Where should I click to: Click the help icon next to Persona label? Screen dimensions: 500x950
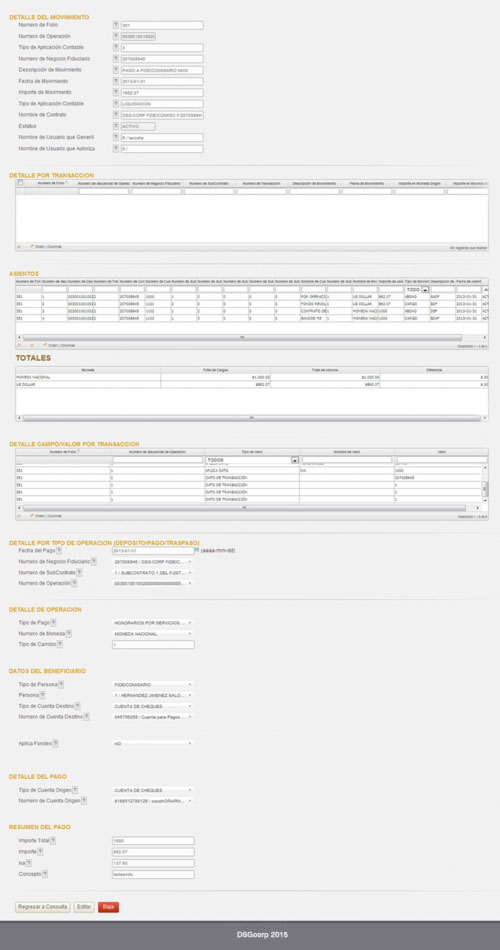click(x=42, y=695)
